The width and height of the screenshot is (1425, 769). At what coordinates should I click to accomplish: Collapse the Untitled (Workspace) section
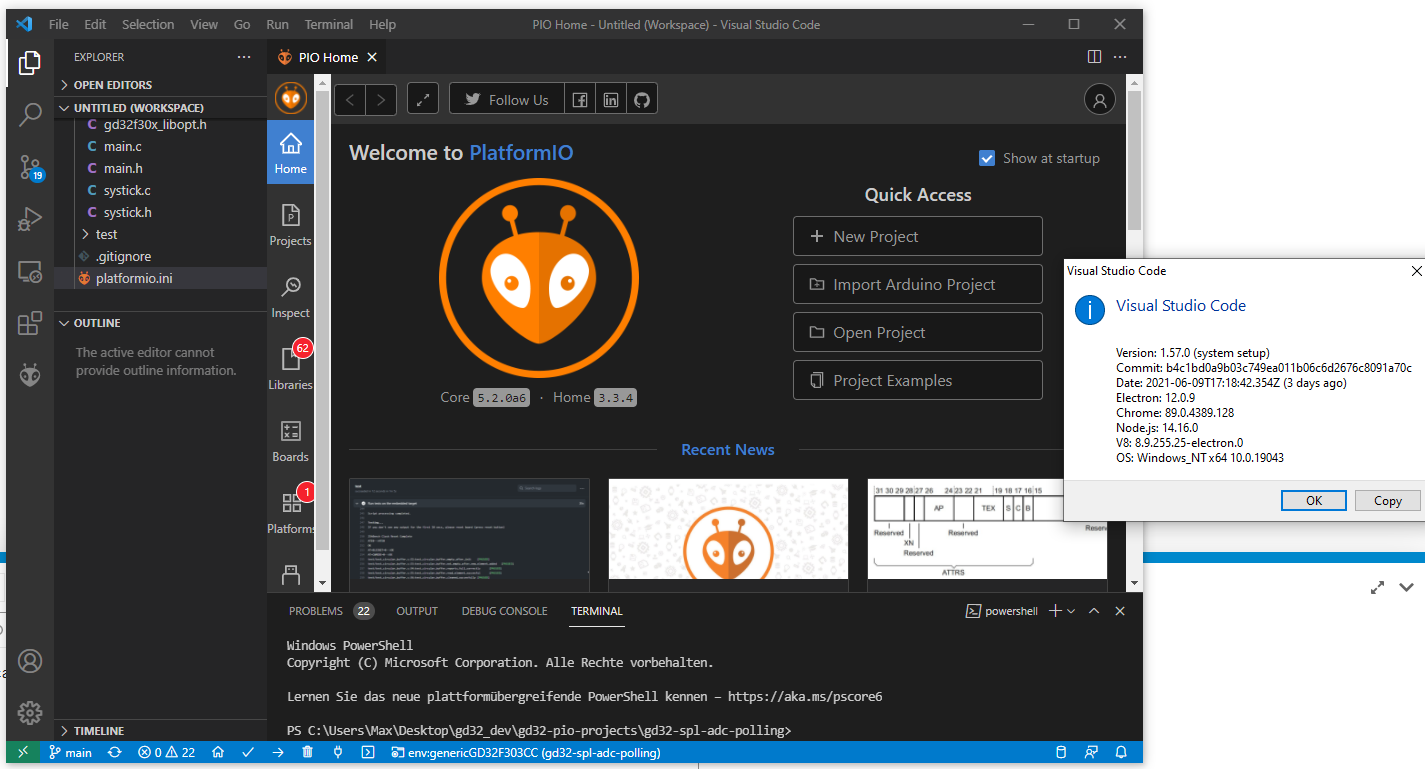pyautogui.click(x=160, y=107)
